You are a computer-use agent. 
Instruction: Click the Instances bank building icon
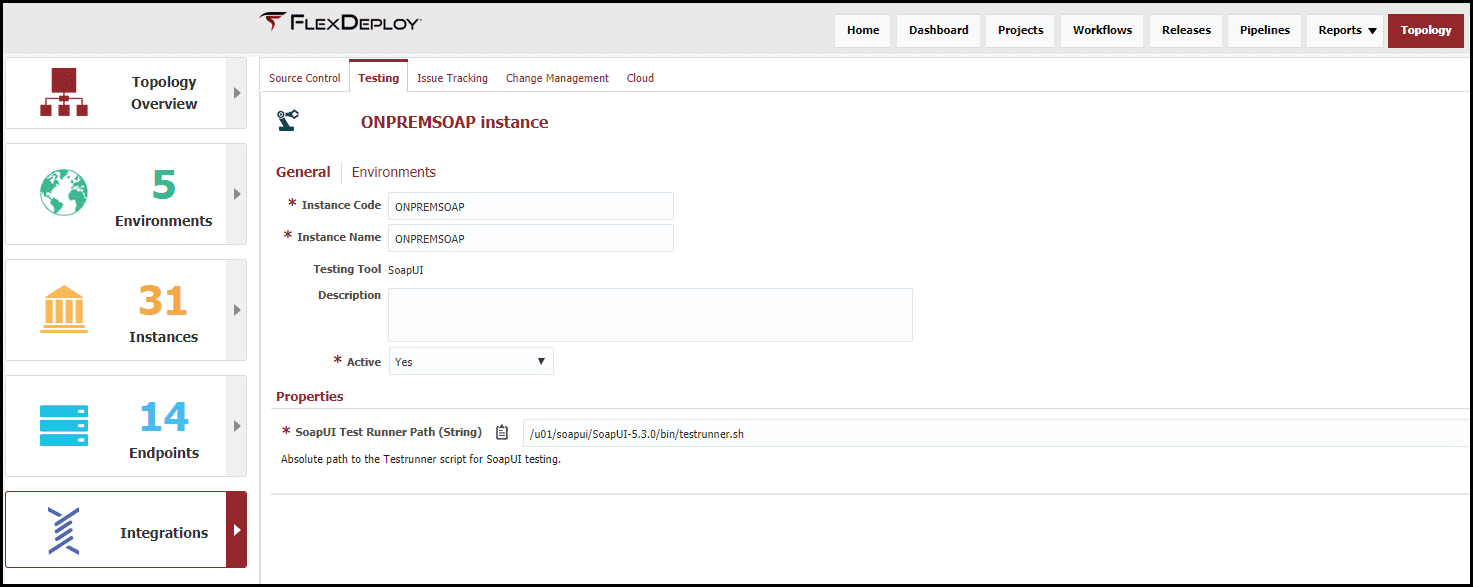click(64, 309)
